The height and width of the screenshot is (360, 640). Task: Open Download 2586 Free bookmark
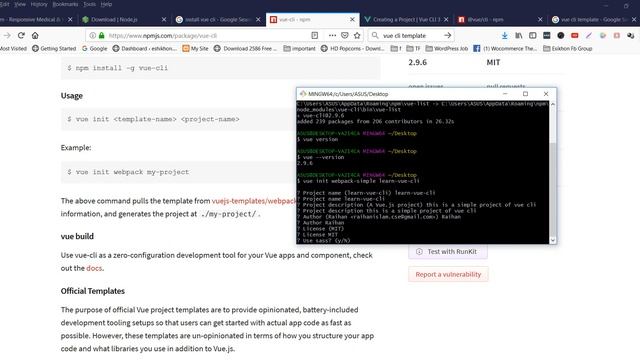click(245, 49)
